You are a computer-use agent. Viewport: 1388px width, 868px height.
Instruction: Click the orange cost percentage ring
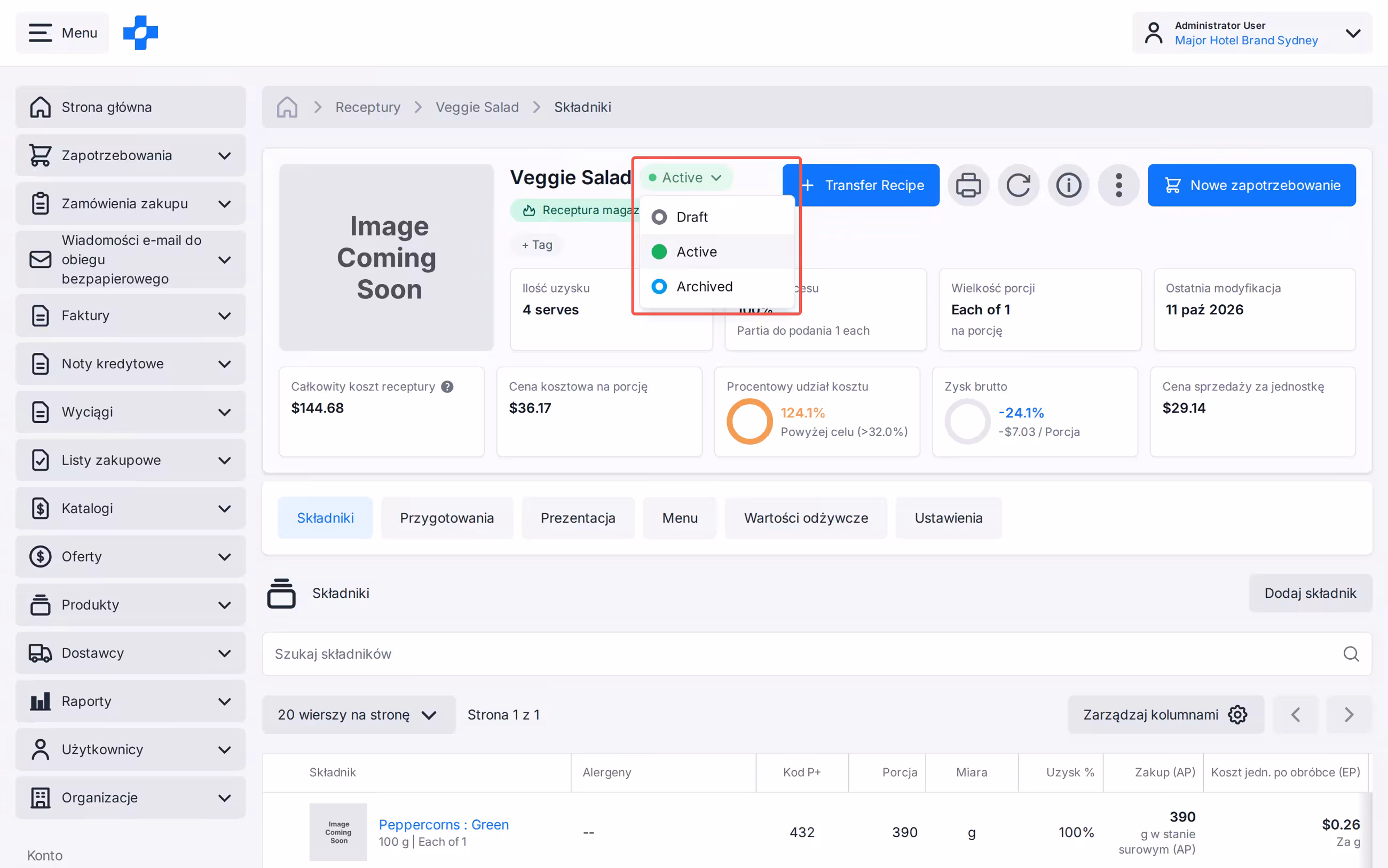tap(748, 421)
